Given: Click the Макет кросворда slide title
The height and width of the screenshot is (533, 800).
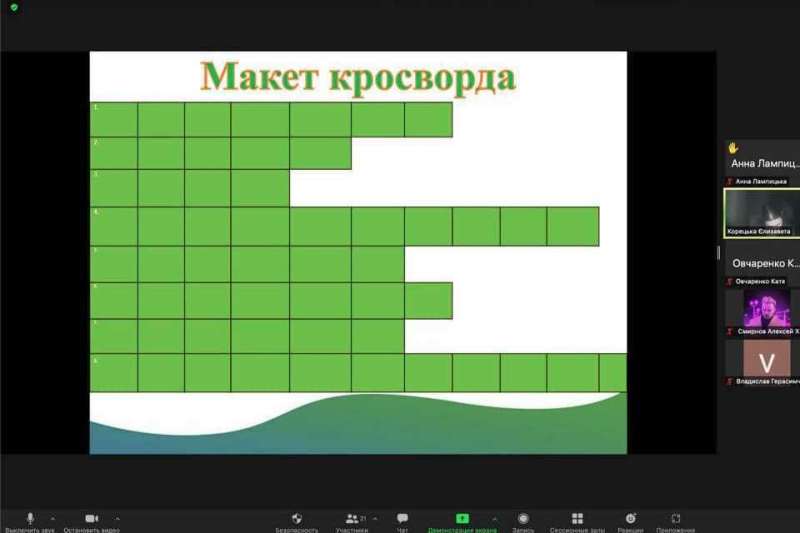Looking at the screenshot, I should point(358,77).
